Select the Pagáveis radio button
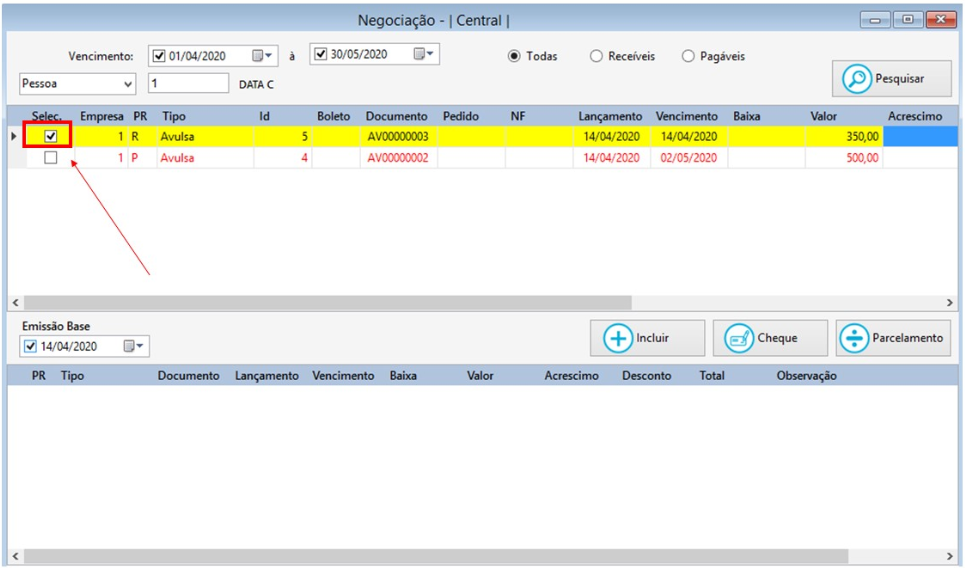 tap(688, 56)
